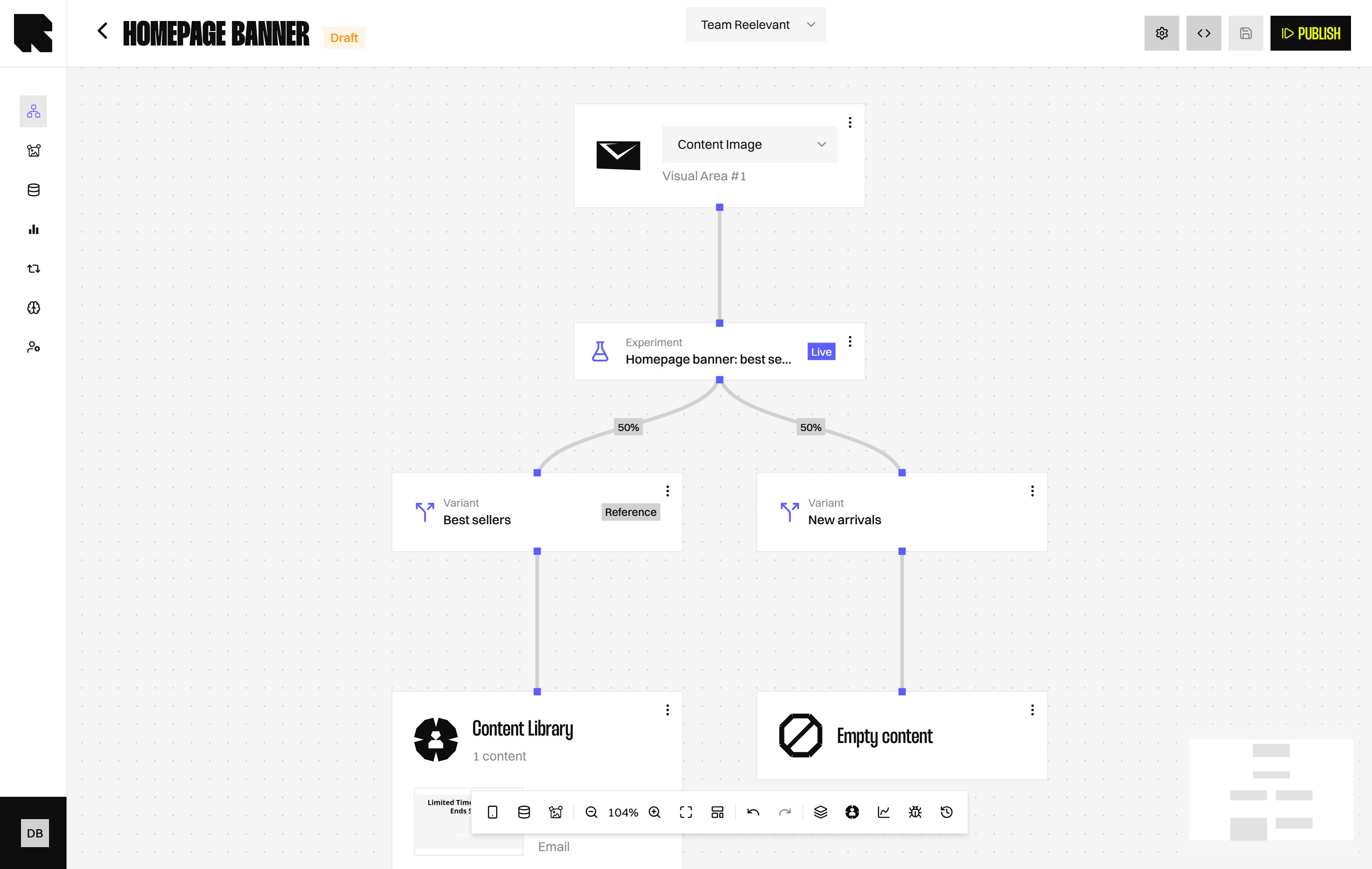Click the Live status badge
This screenshot has width=1372, height=869.
[x=821, y=352]
